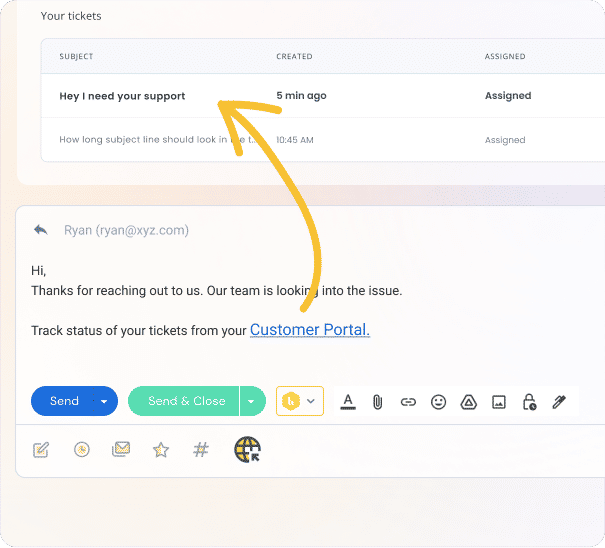Click the compose note pencil-square icon
Image resolution: width=605 pixels, height=548 pixels.
coord(41,450)
